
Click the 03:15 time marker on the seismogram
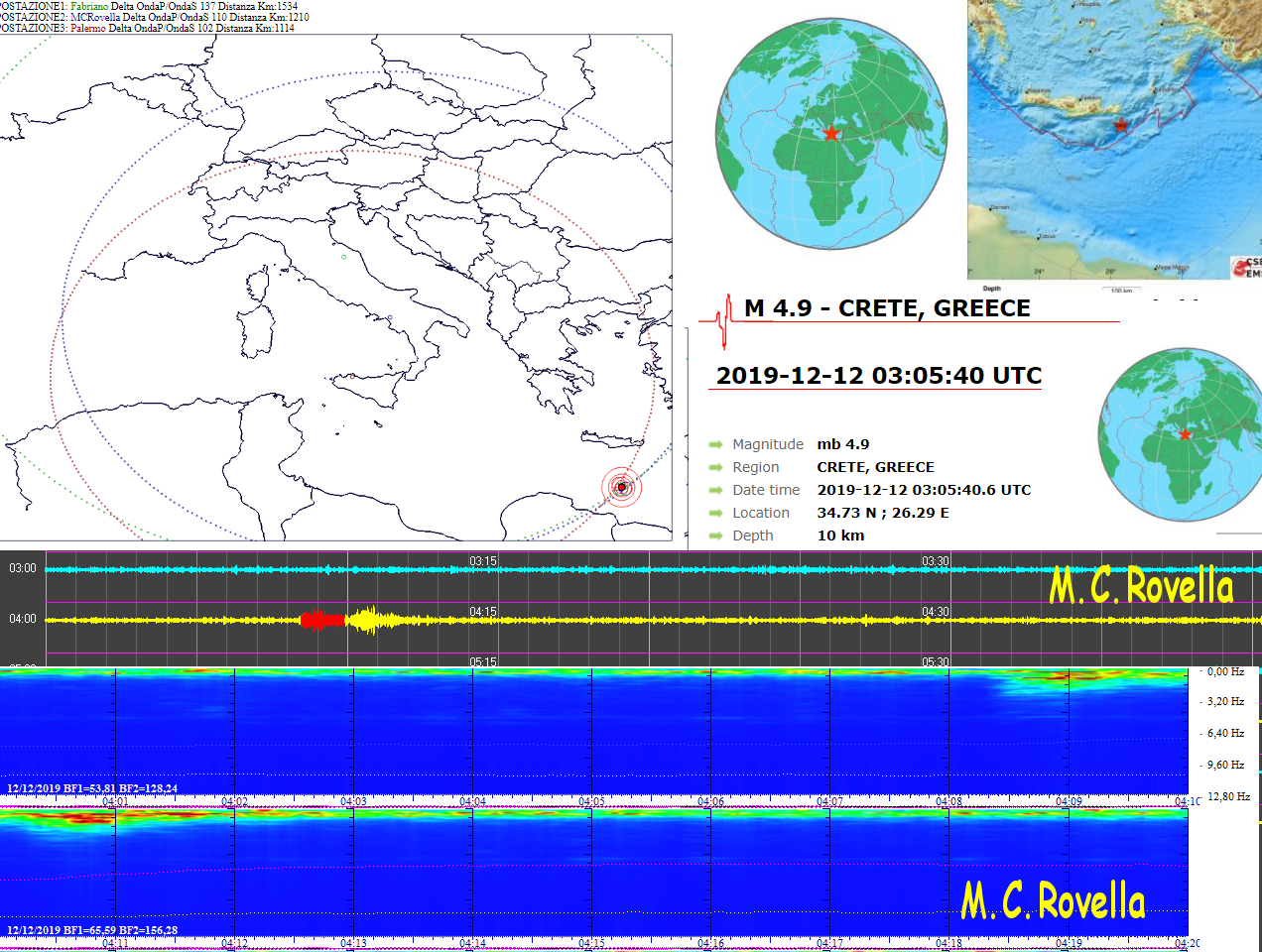click(483, 561)
